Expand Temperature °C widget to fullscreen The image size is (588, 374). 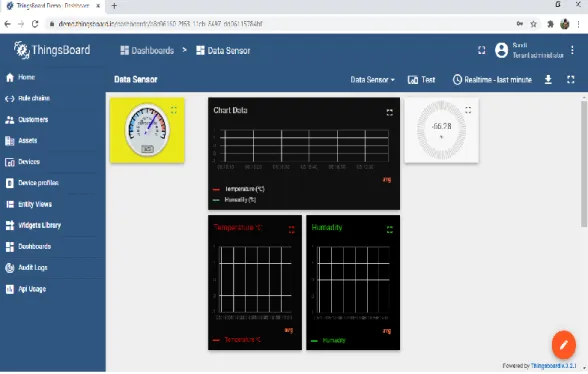291,230
